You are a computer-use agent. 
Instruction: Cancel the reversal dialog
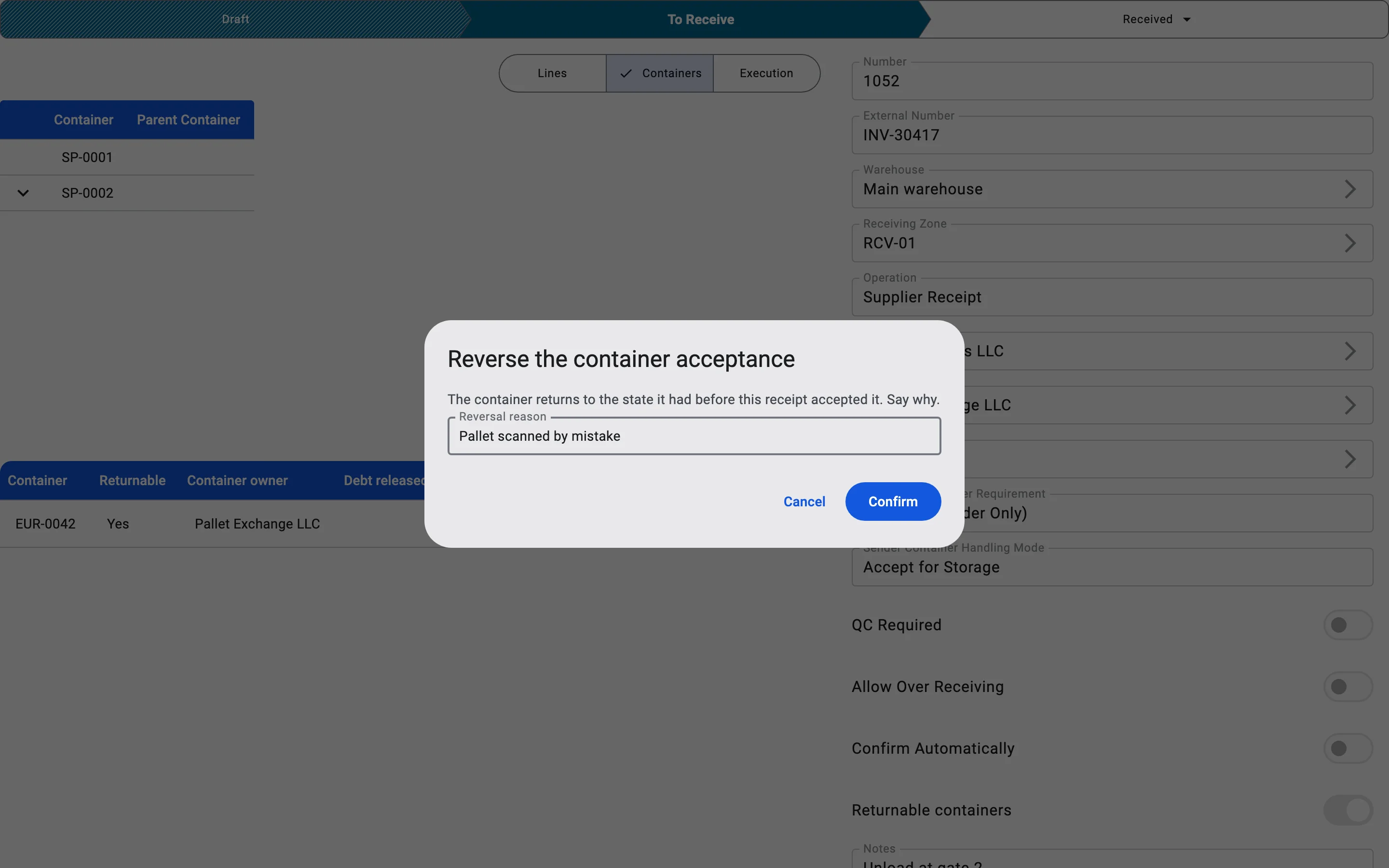(804, 501)
